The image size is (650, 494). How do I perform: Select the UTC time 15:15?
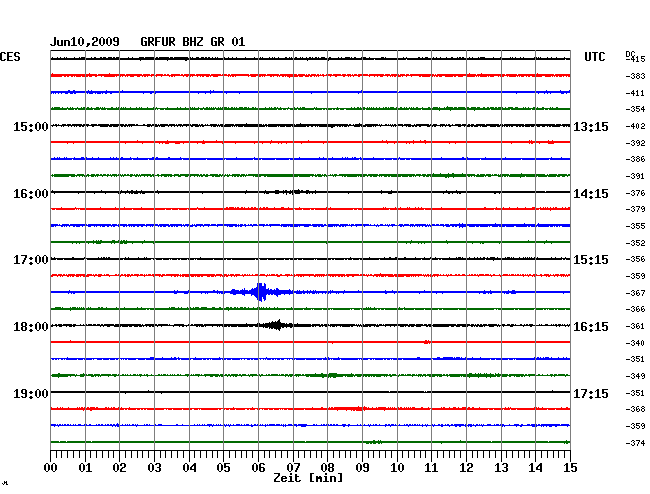point(591,260)
